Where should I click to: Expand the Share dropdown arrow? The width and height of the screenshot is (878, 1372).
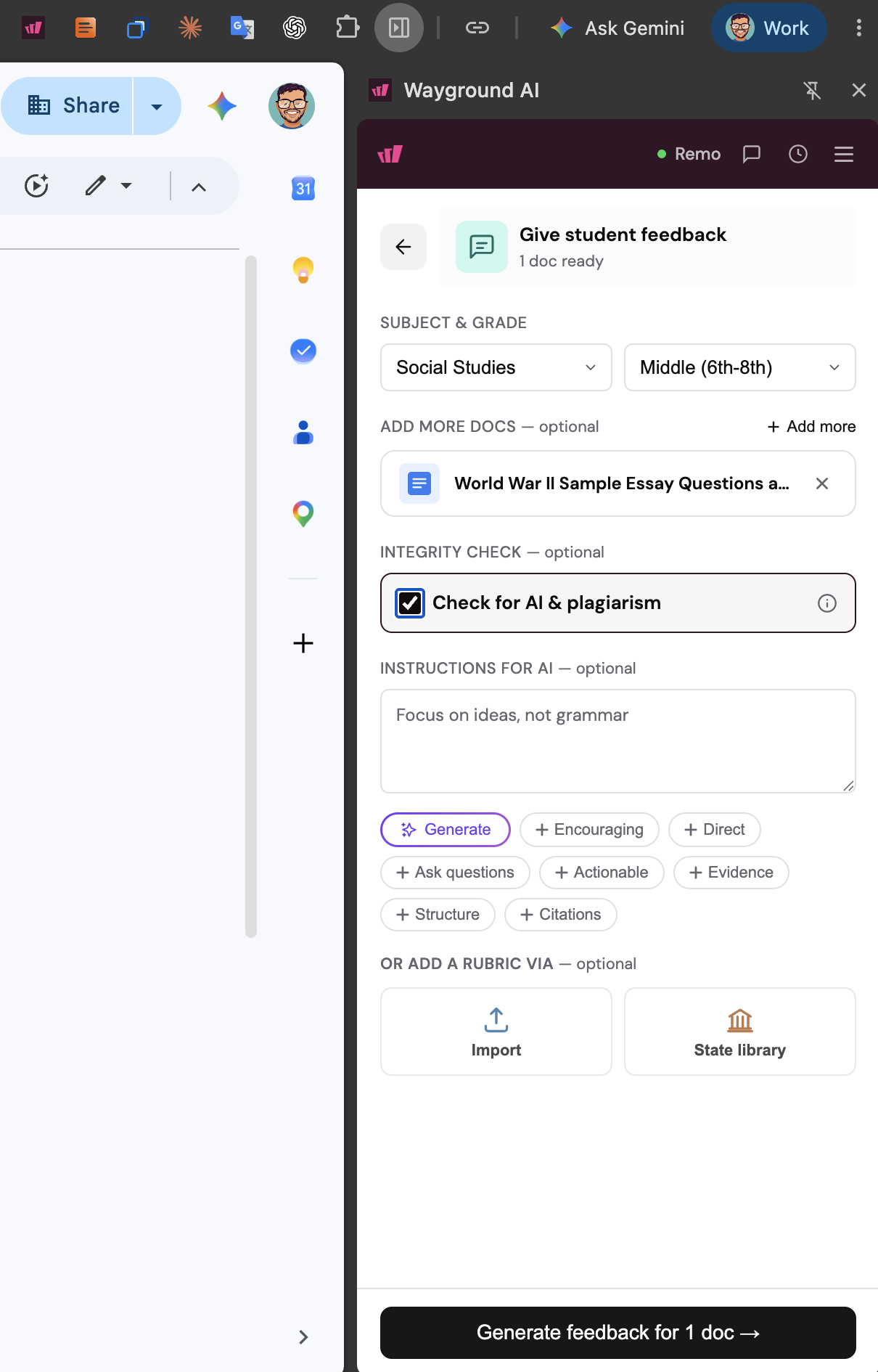pyautogui.click(x=157, y=106)
